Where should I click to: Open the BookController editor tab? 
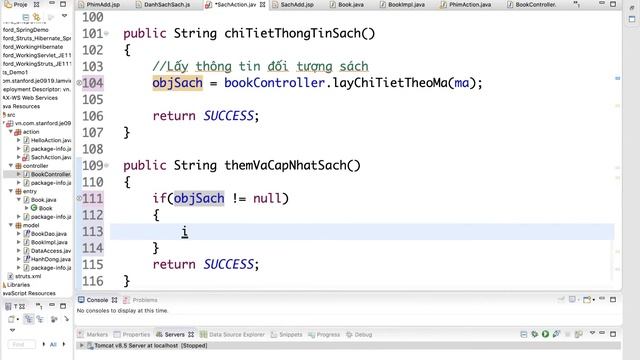[531, 4]
